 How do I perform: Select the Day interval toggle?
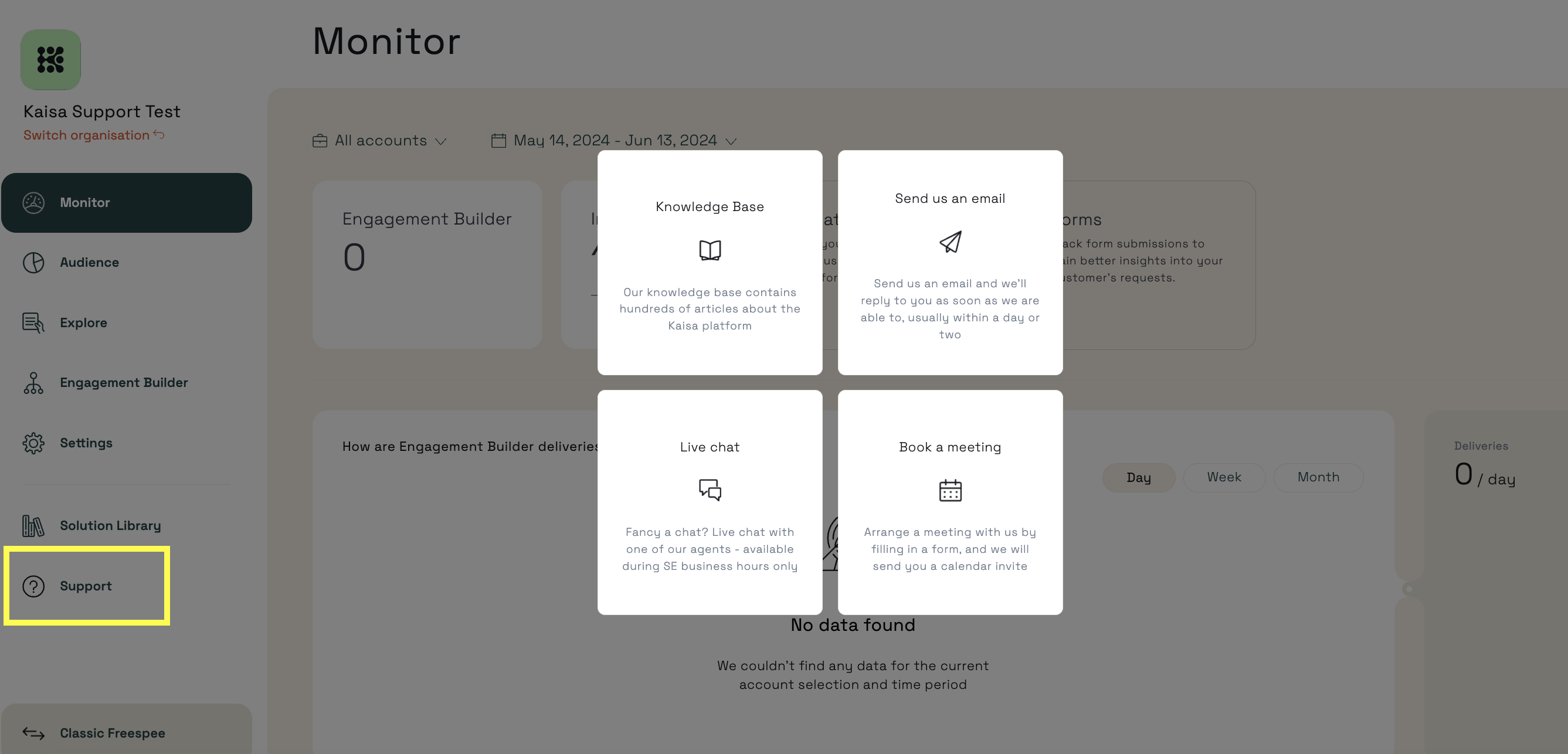[1138, 477]
